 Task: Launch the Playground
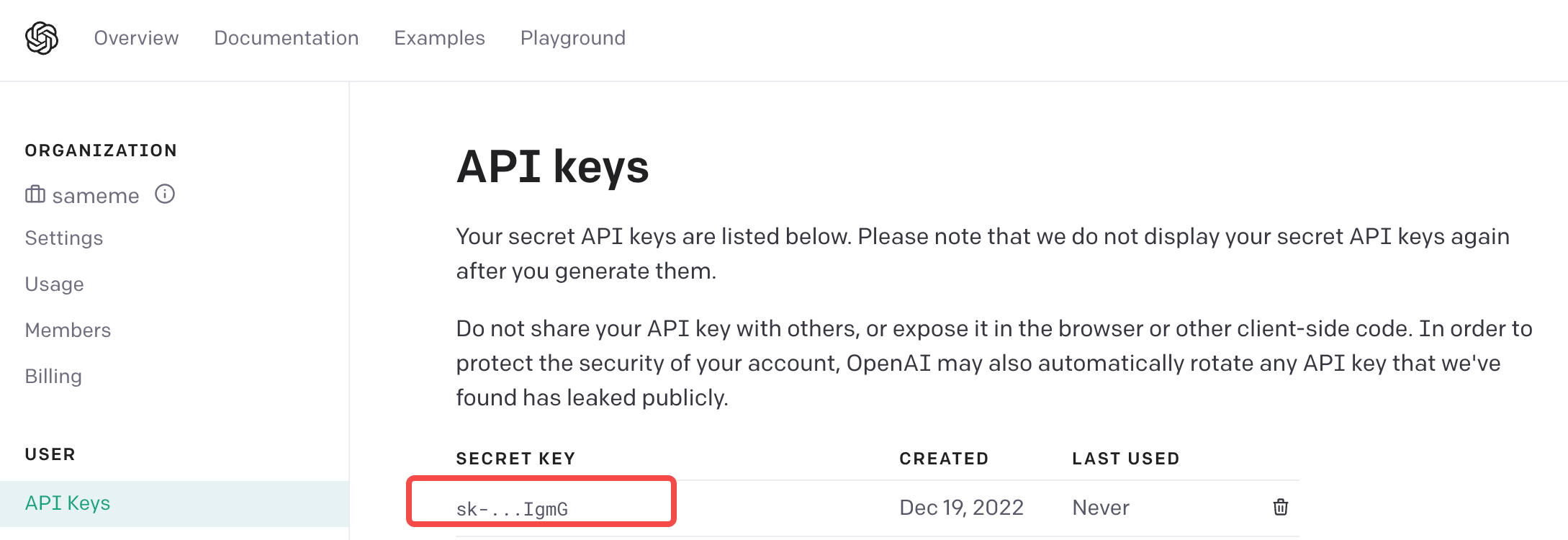click(x=573, y=38)
